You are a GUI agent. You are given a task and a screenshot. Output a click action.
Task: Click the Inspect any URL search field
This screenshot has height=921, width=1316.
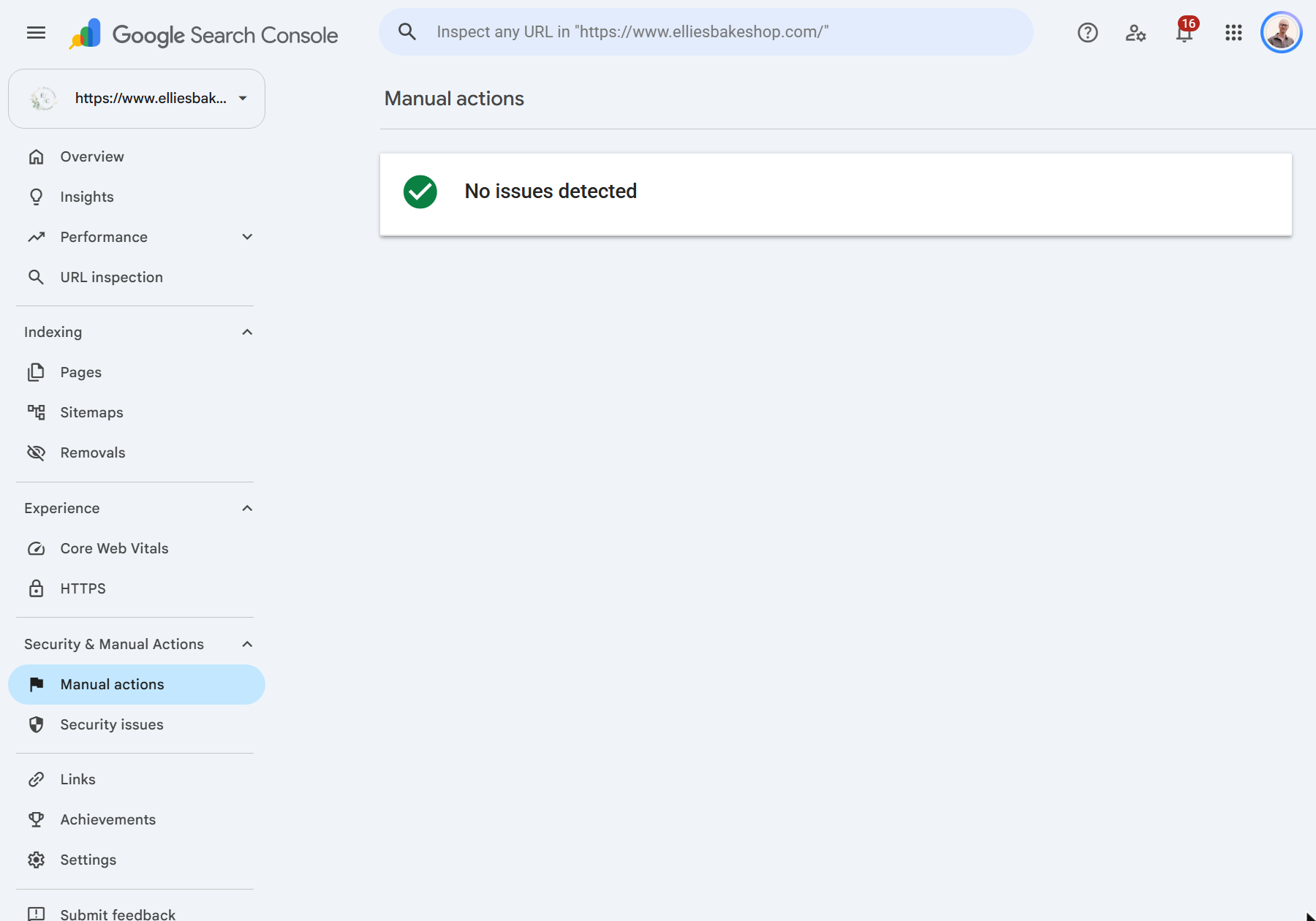pos(706,31)
